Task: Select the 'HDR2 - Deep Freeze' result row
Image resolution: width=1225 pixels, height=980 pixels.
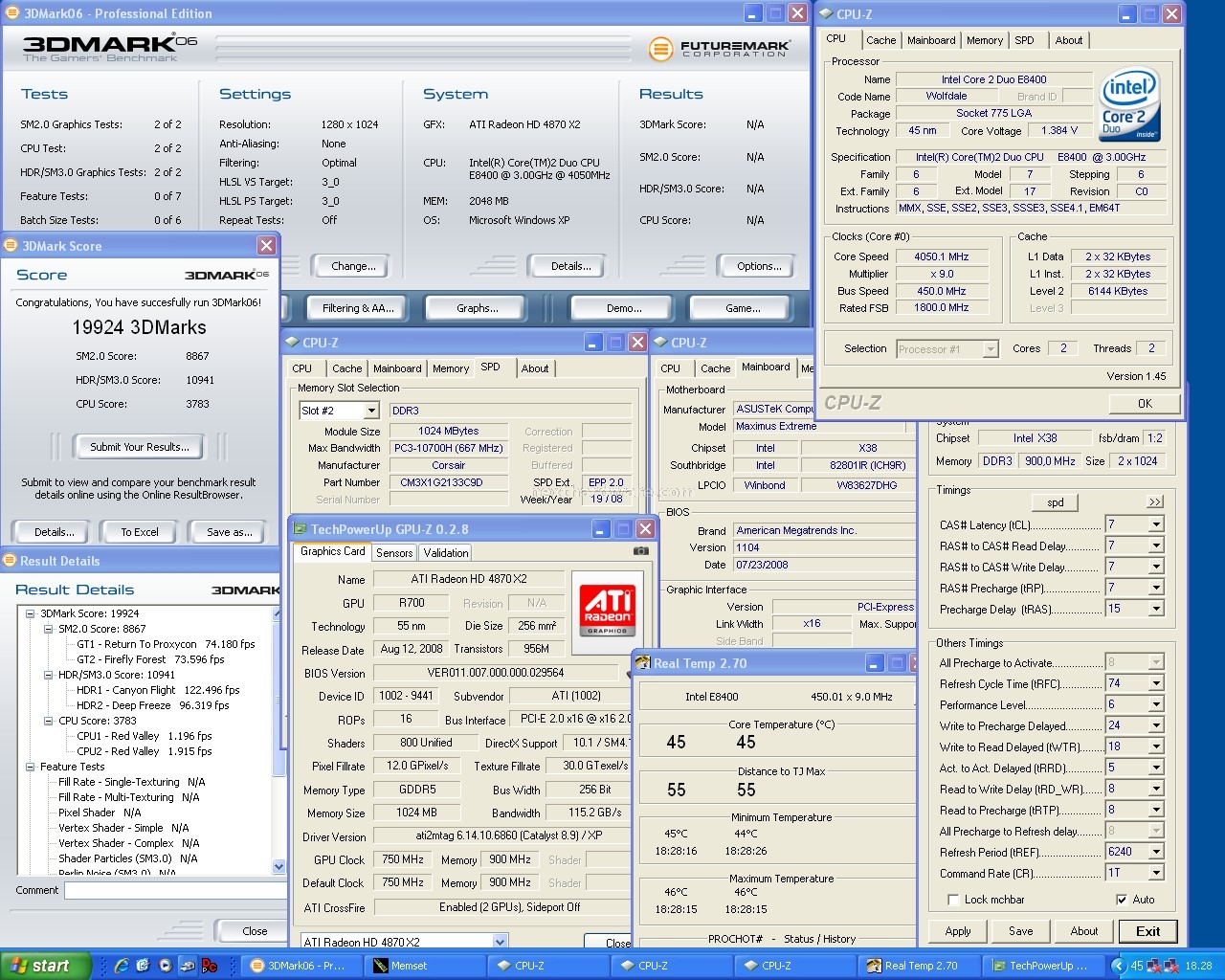Action: [x=152, y=705]
